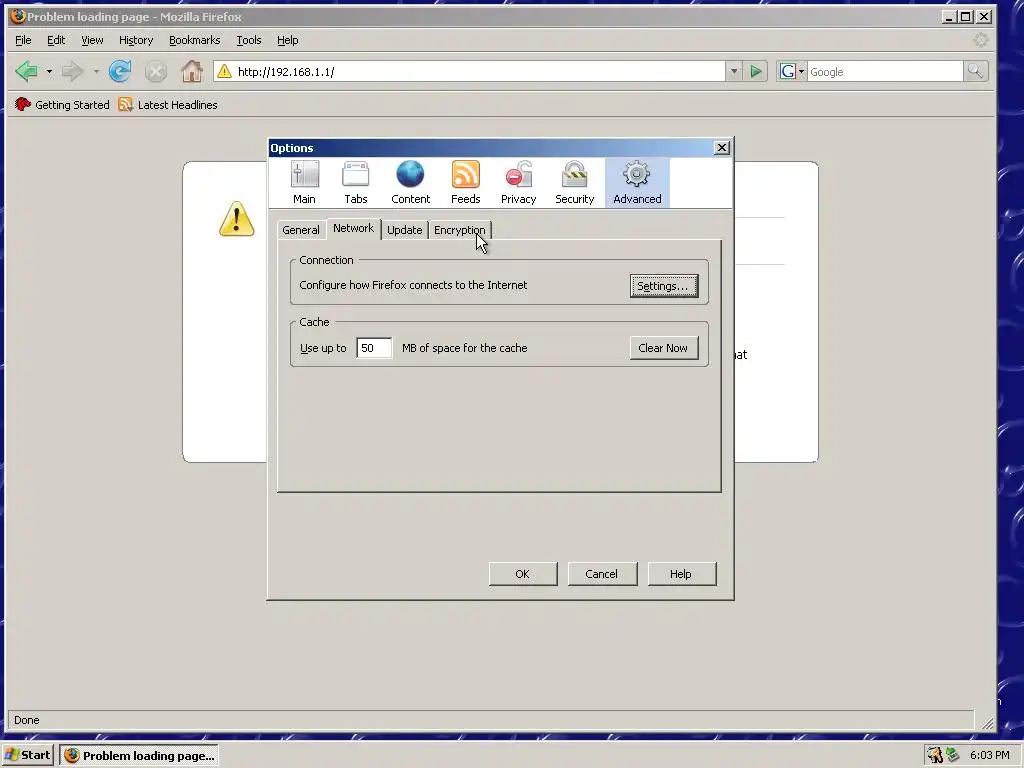
Task: Open the Security options panel
Action: (575, 183)
